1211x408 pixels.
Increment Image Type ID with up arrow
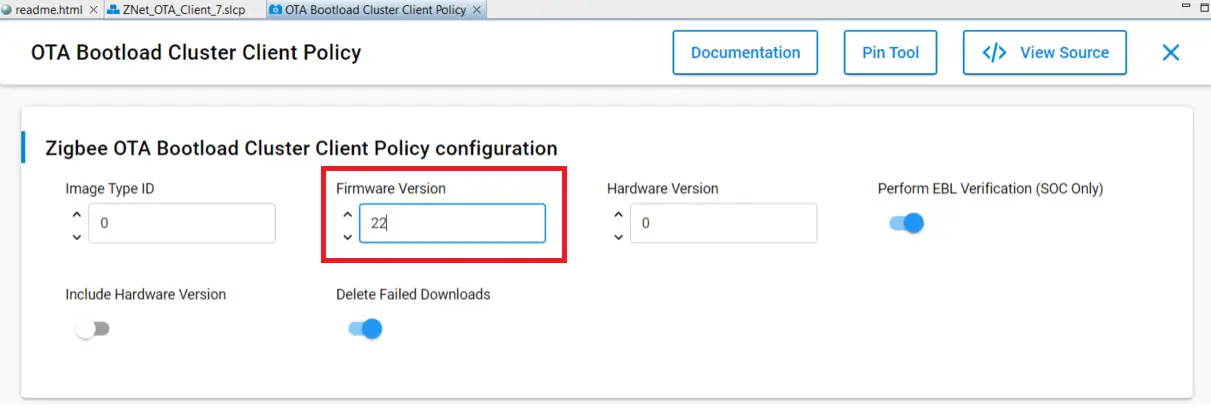(76, 213)
